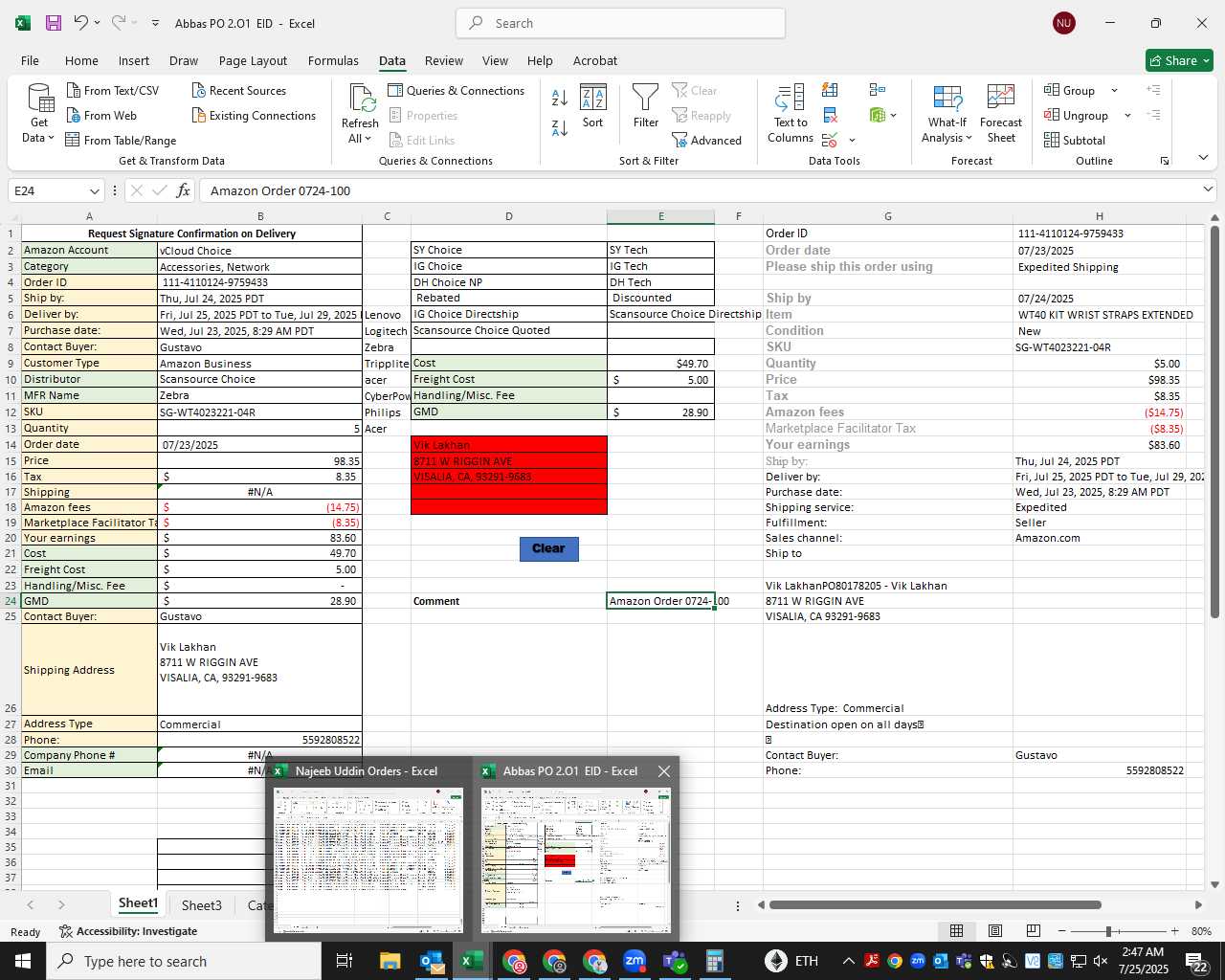This screenshot has width=1225, height=980.
Task: Open the File menu
Action: point(30,60)
